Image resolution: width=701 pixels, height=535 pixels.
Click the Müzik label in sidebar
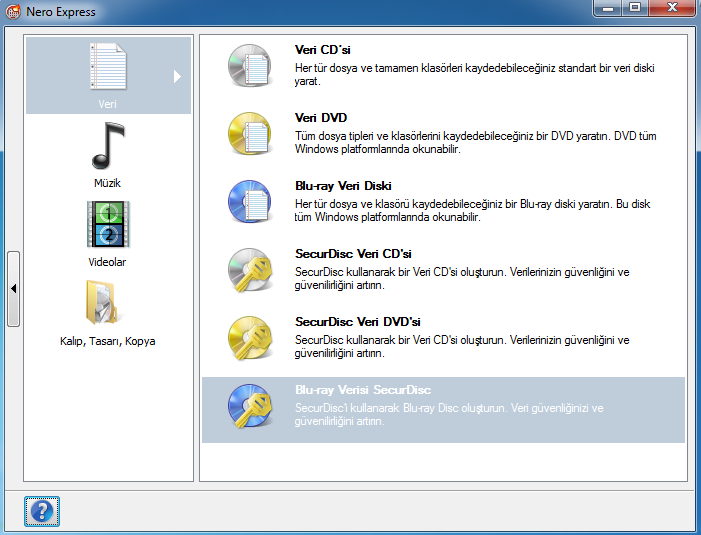(107, 184)
